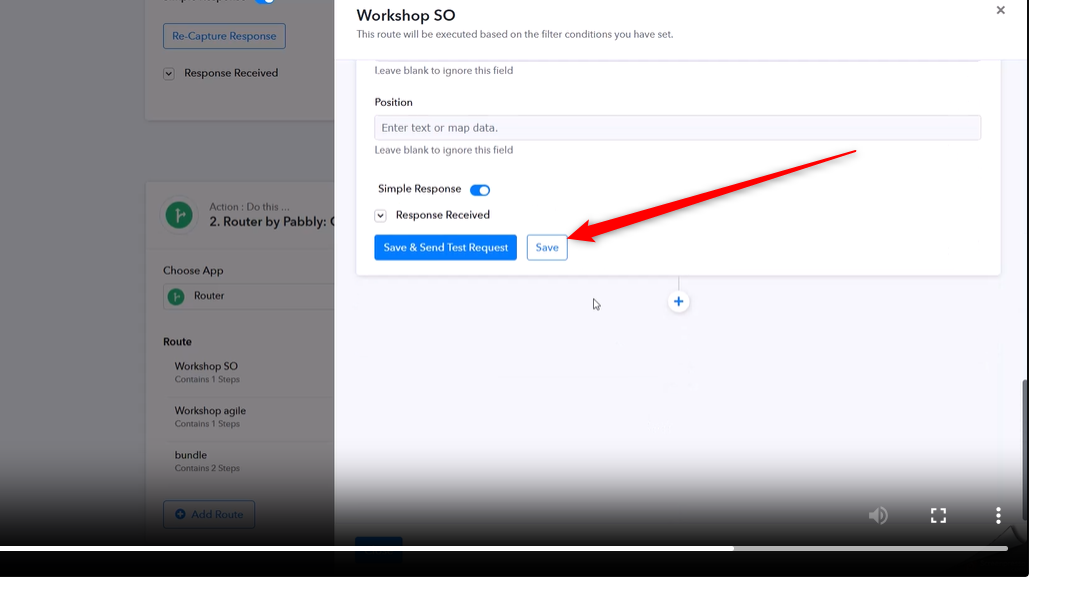Click the Add Route button
The height and width of the screenshot is (594, 1087).
209,514
